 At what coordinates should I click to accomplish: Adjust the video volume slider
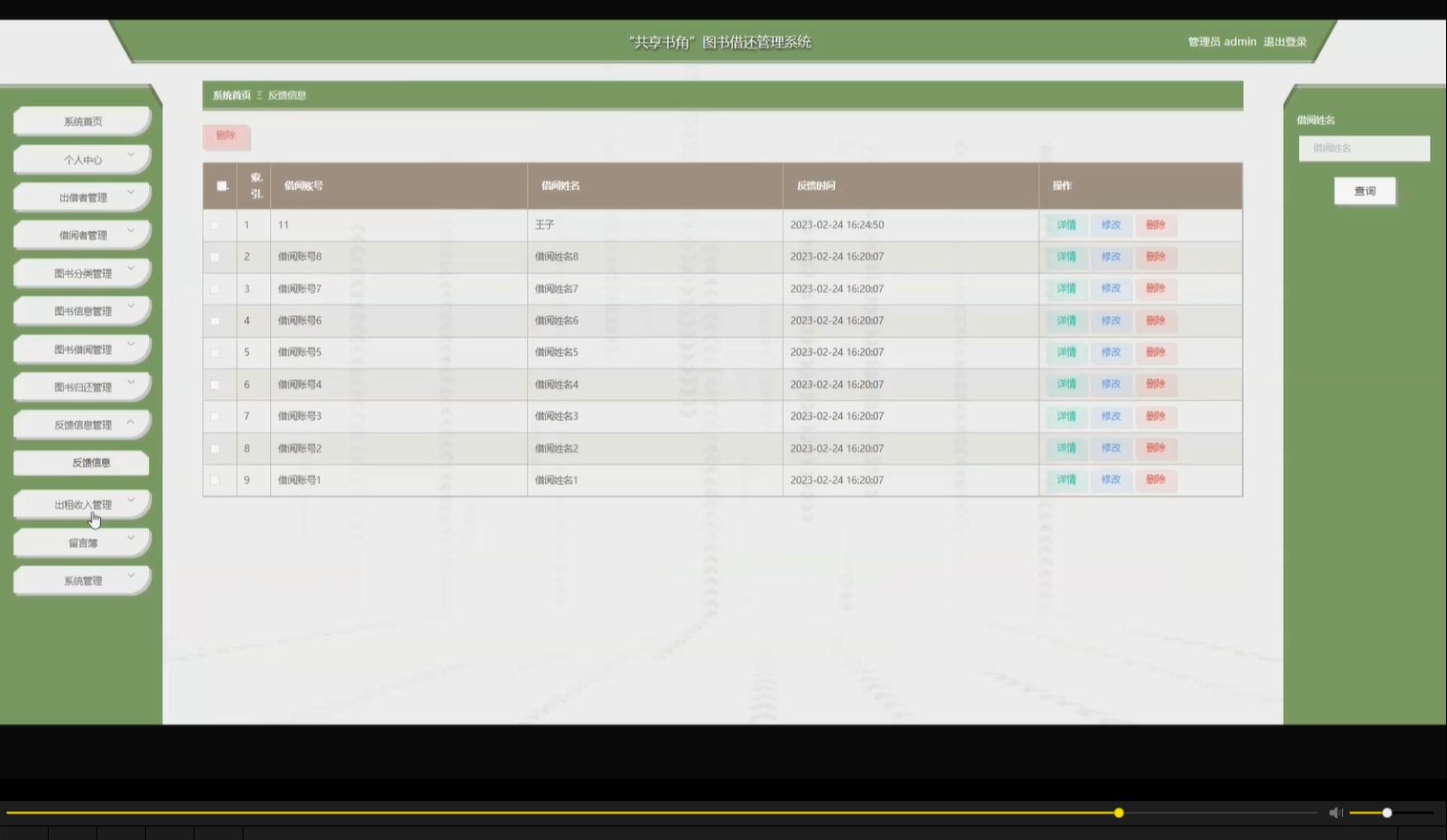coord(1392,813)
